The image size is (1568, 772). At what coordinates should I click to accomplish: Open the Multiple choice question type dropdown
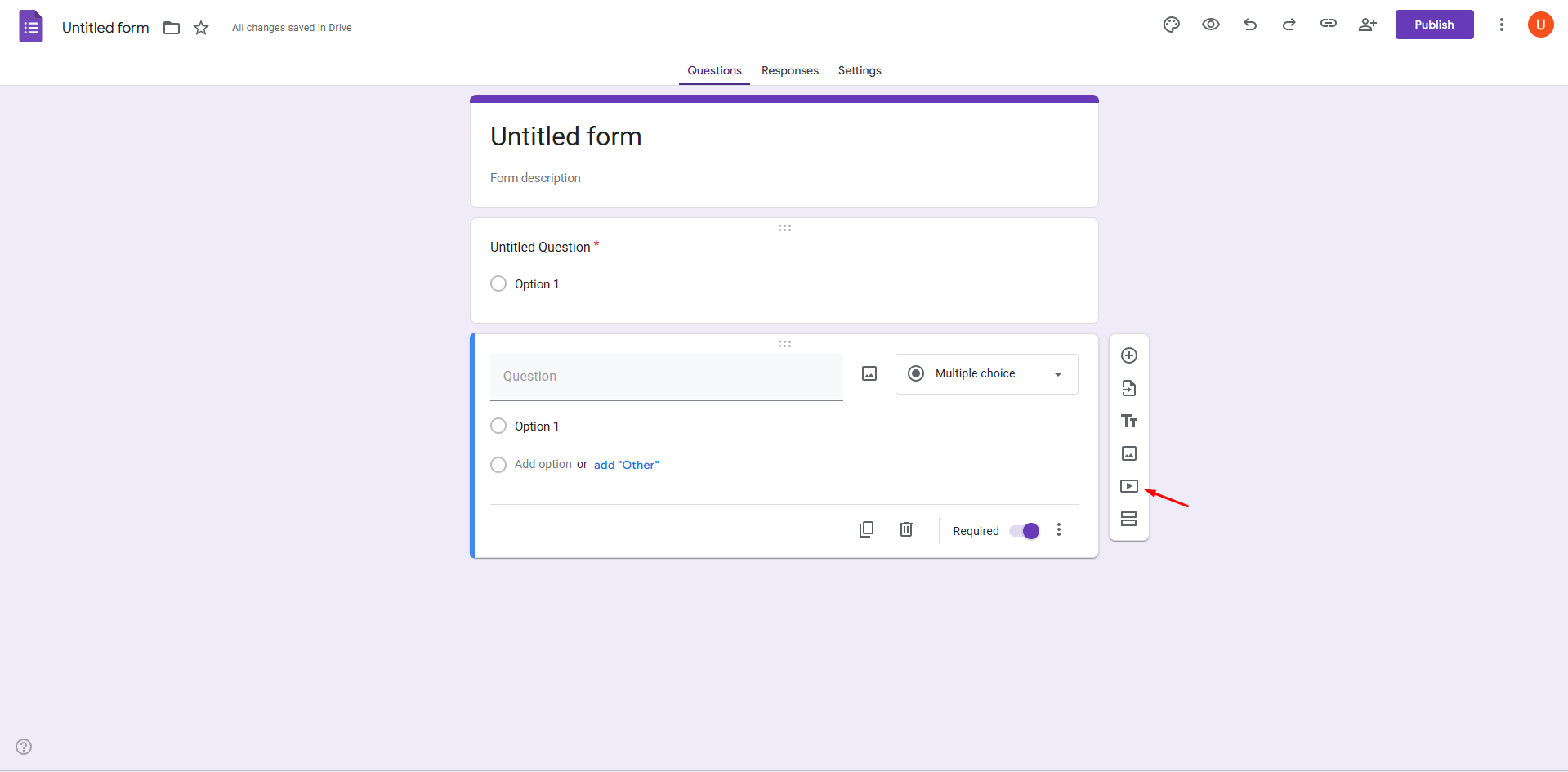pyautogui.click(x=986, y=373)
